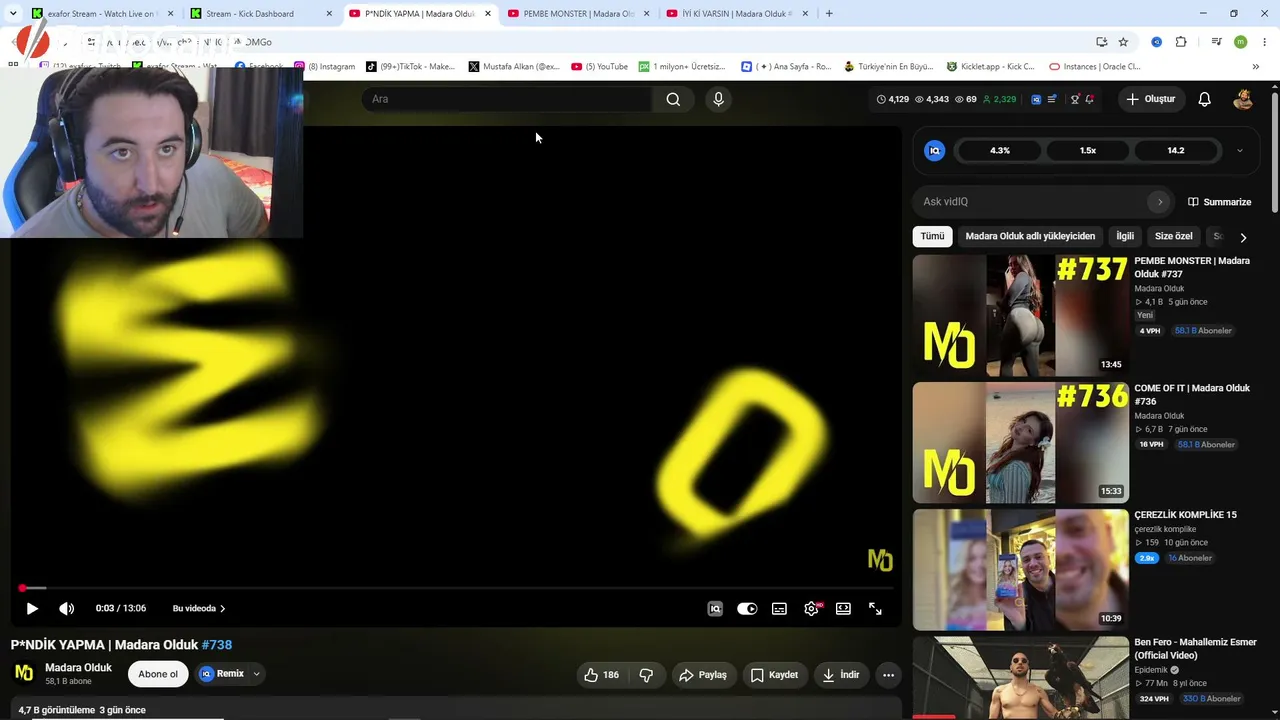The width and height of the screenshot is (1280, 720).
Task: Open Ben Fero - Mahallemiz Esmer video title
Action: point(1195,648)
